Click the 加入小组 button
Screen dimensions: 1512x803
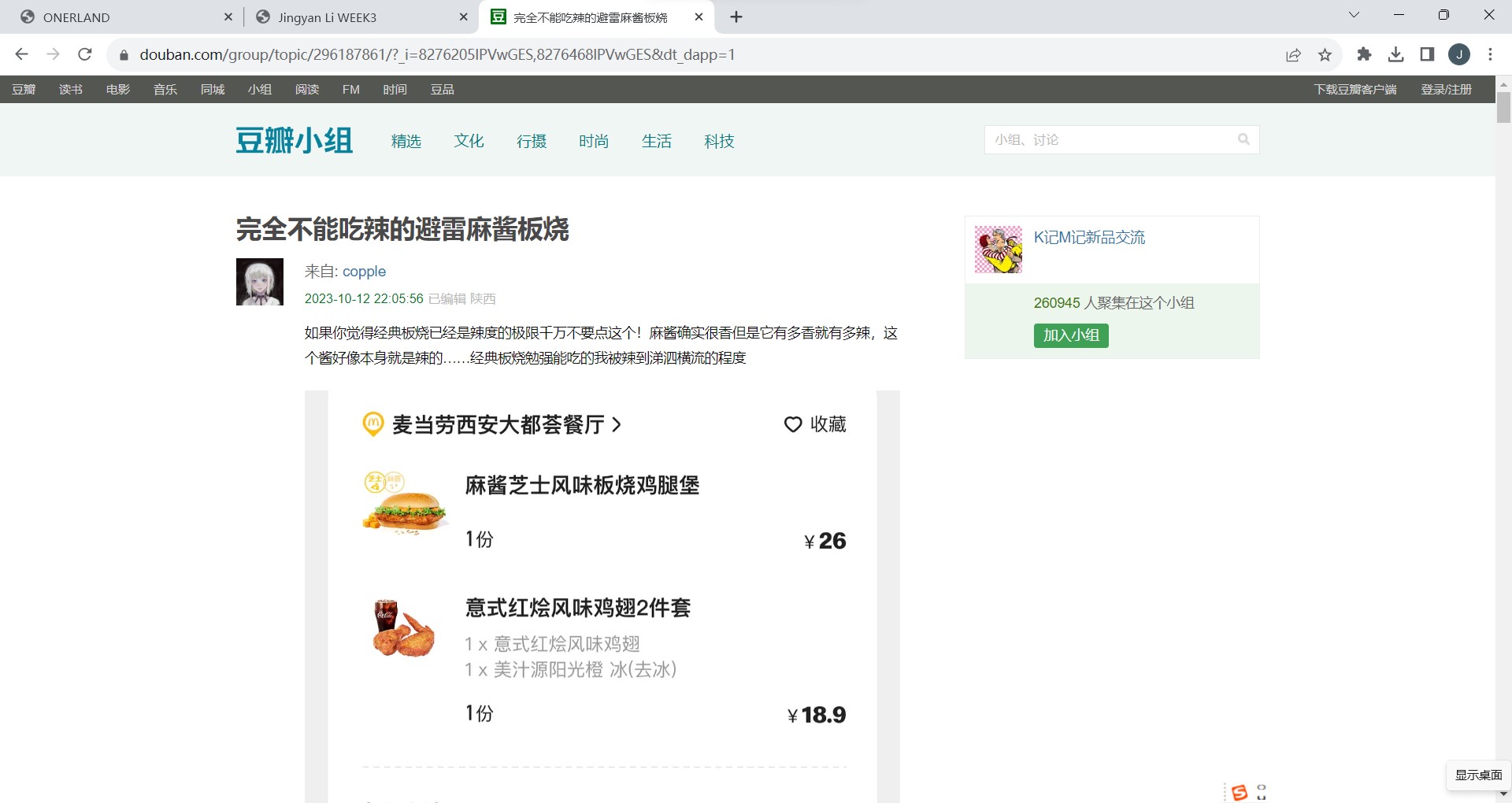coord(1070,335)
